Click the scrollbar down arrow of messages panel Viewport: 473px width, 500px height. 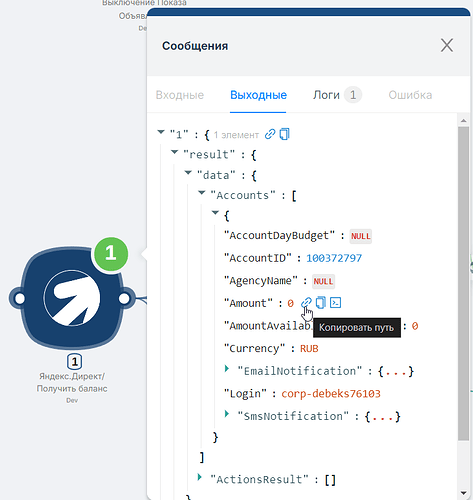tap(463, 493)
